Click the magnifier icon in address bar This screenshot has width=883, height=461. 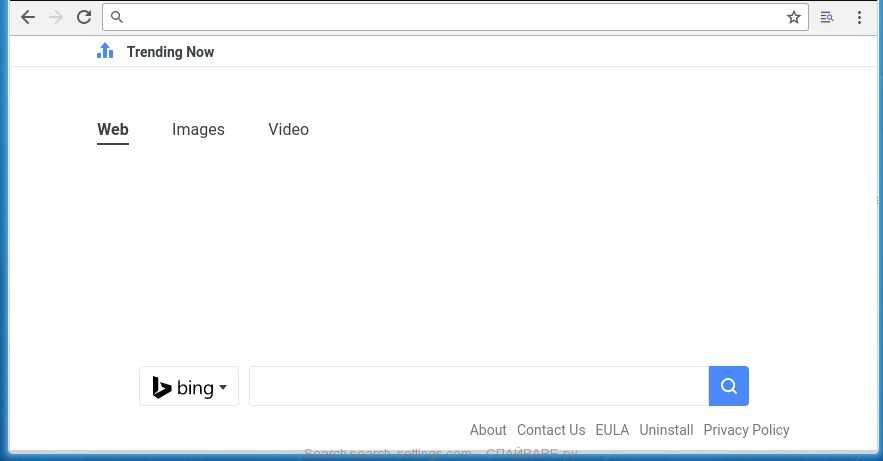click(x=117, y=17)
